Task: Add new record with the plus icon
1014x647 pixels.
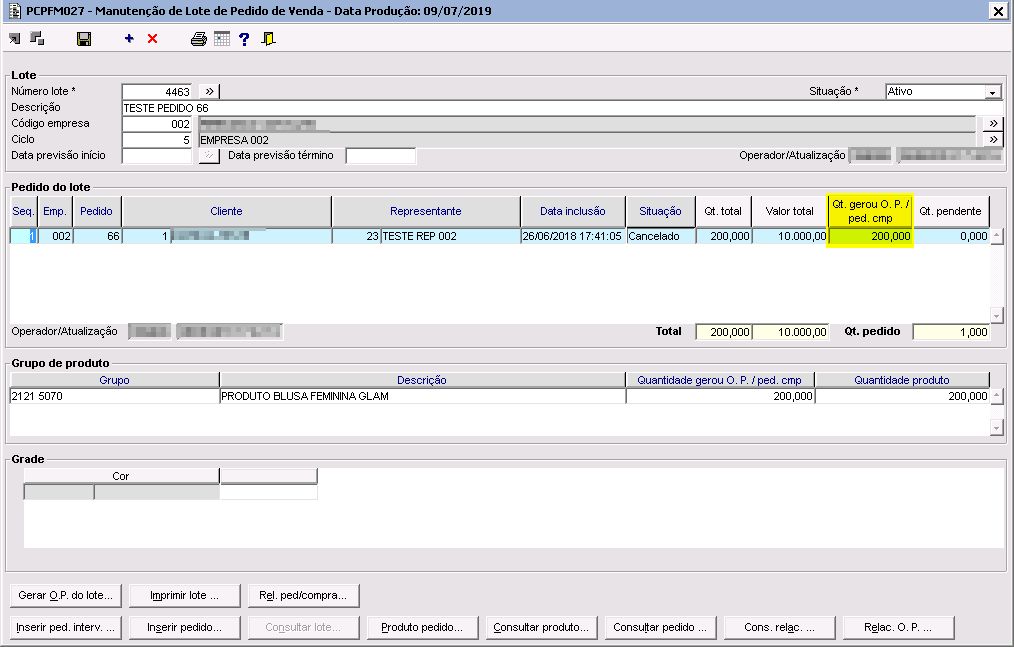Action: [129, 39]
